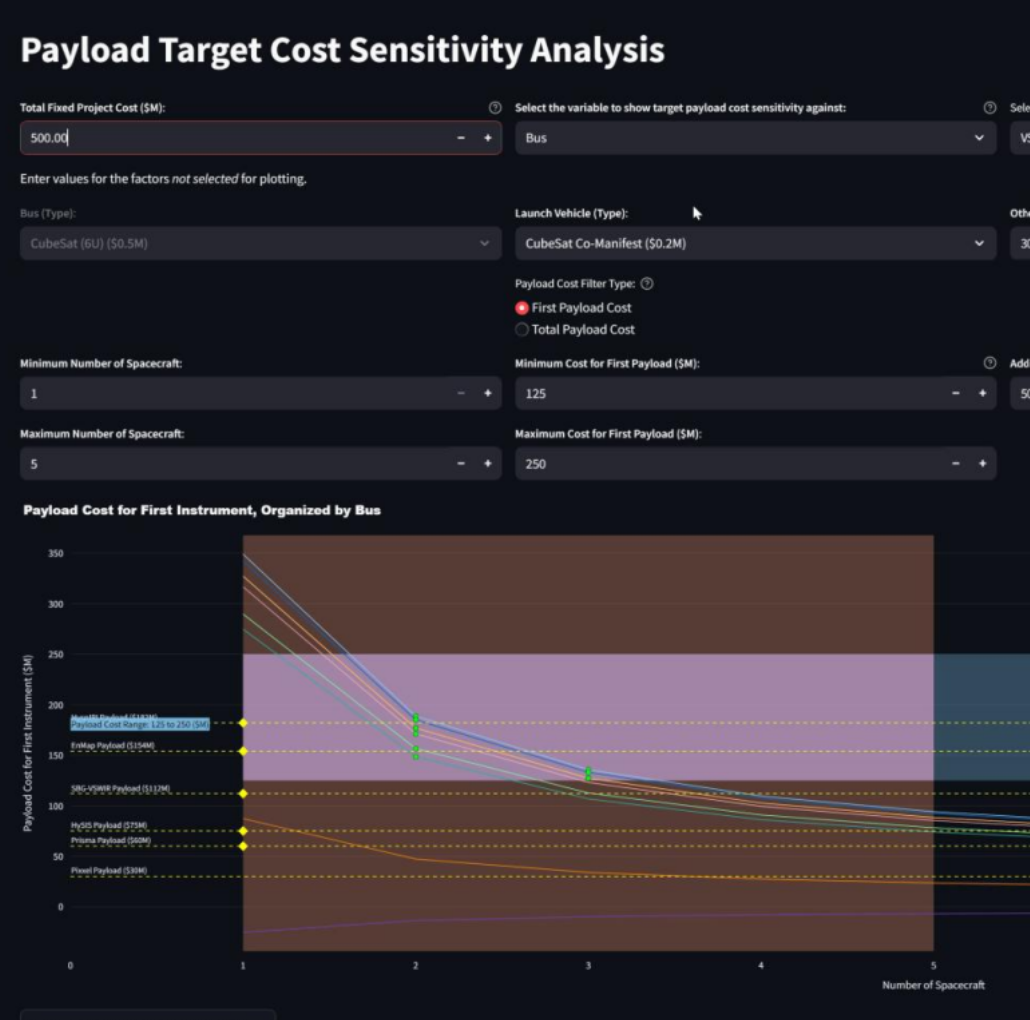Click the disabled CubeSat (6U) Bus Type dropdown
The width and height of the screenshot is (1030, 1020).
click(x=260, y=243)
